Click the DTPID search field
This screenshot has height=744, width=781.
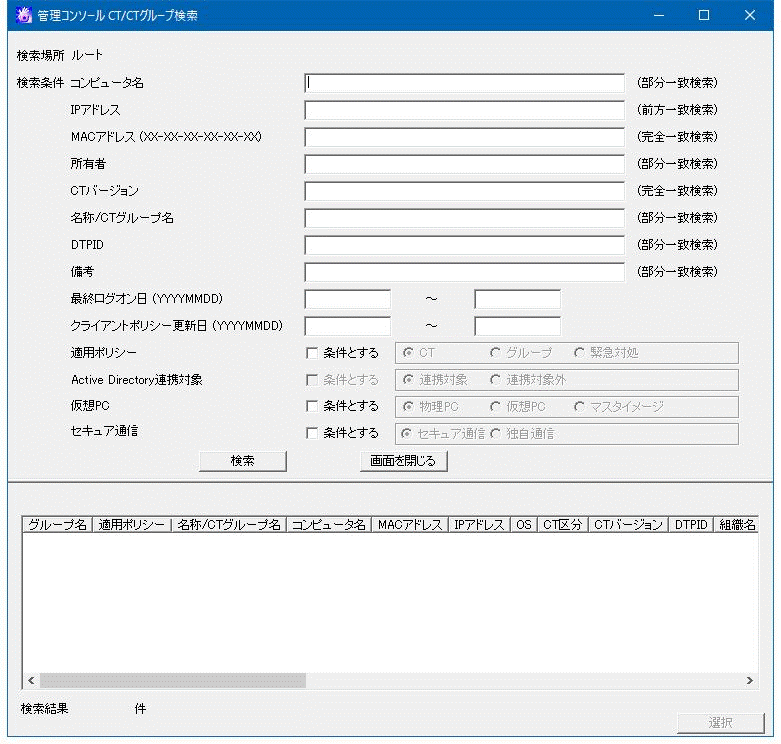click(464, 245)
